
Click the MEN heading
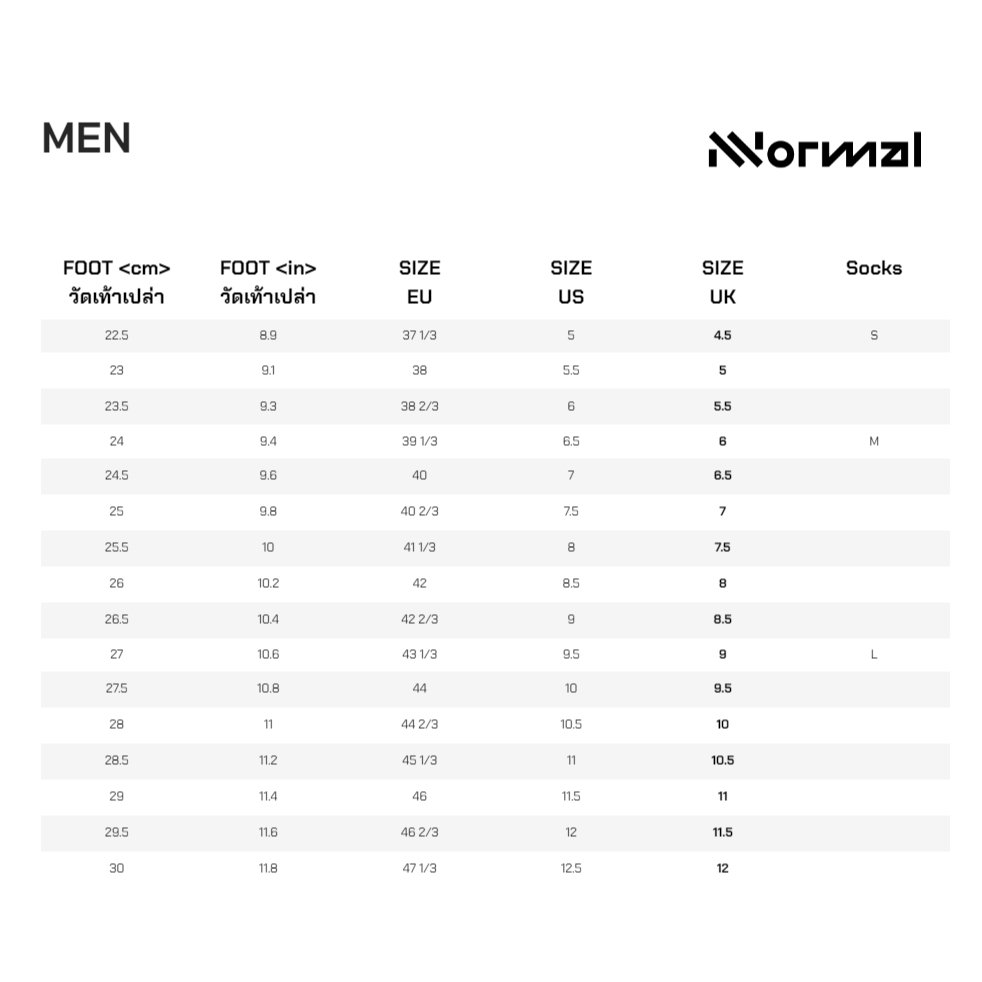(x=86, y=138)
